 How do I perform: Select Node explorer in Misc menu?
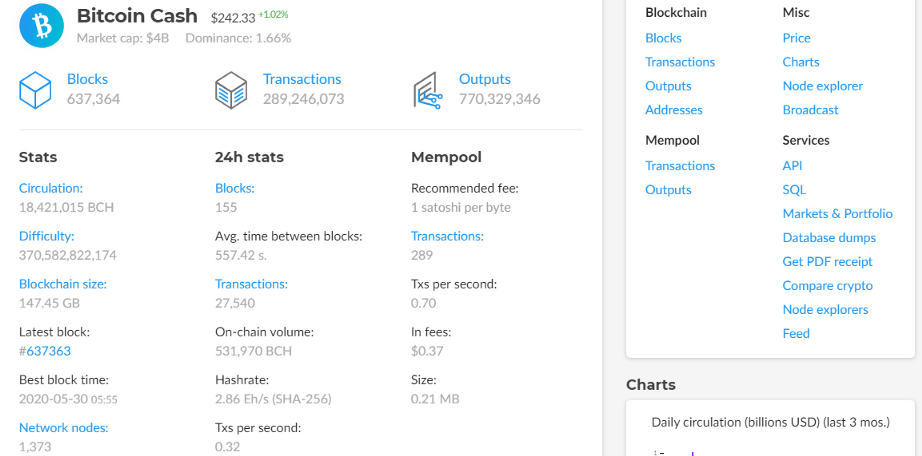pos(822,86)
